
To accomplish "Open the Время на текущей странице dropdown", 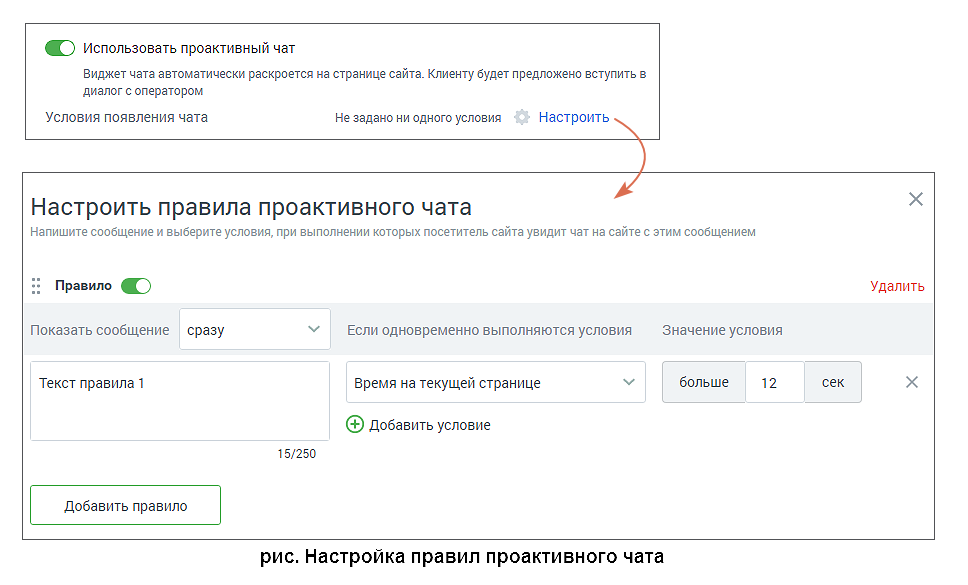I will pos(496,383).
